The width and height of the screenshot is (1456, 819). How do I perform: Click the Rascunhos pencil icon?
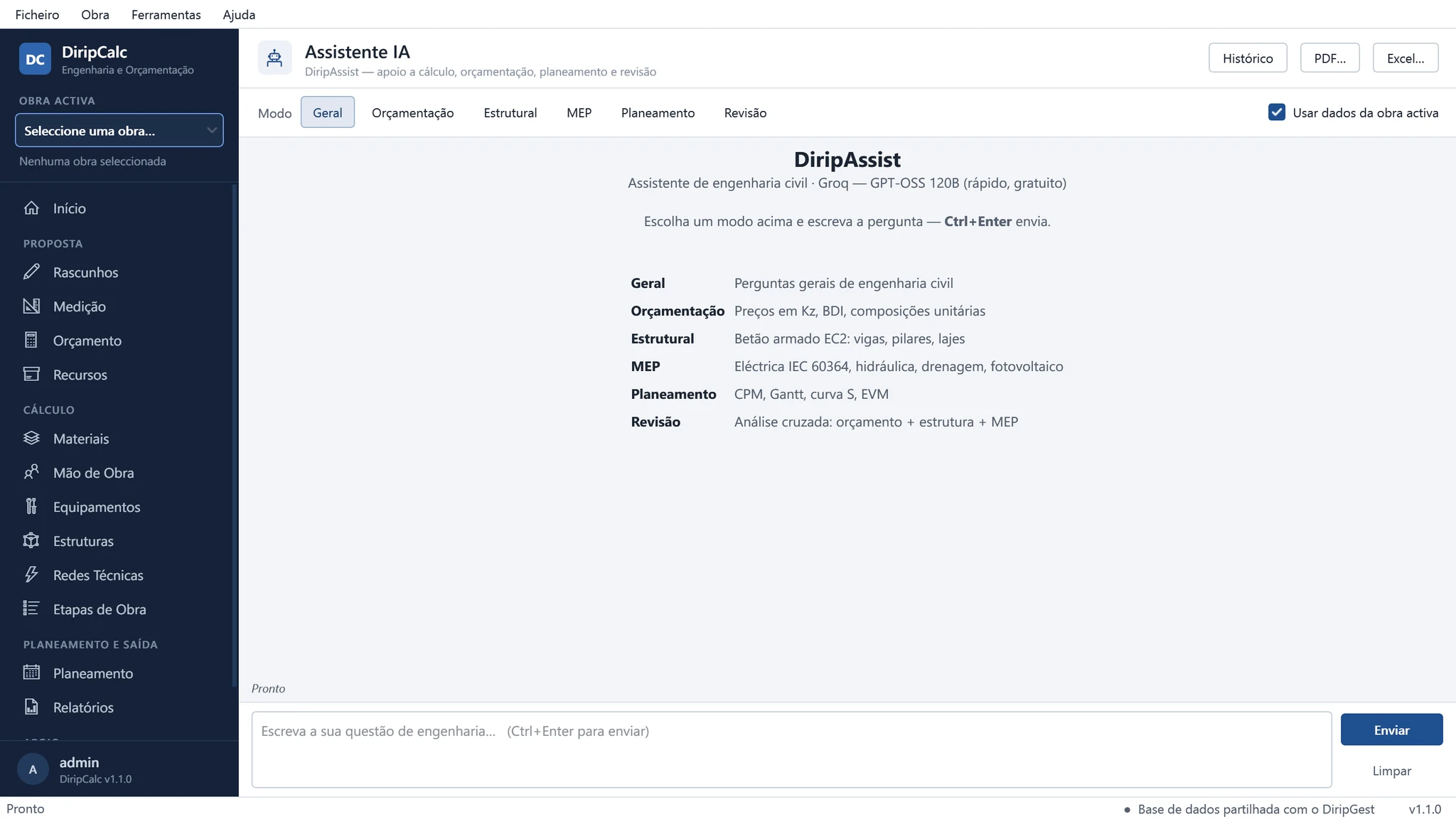click(31, 272)
